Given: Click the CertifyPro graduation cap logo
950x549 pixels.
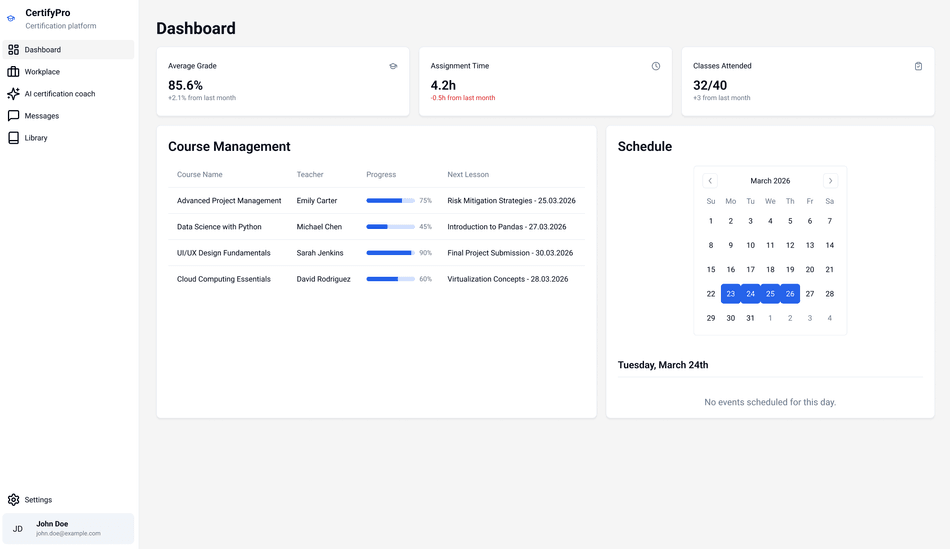Looking at the screenshot, I should click(x=11, y=19).
